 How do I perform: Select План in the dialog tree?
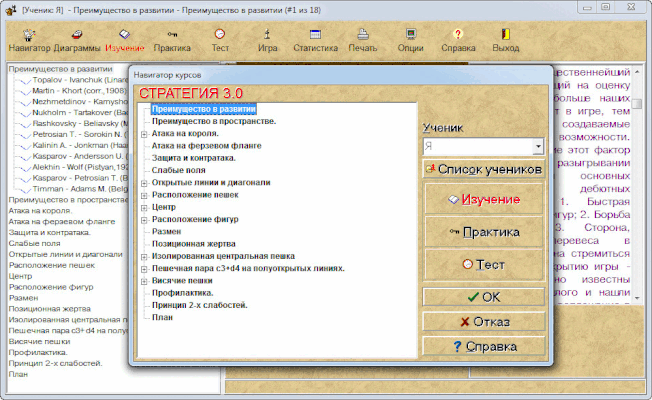tap(162, 318)
